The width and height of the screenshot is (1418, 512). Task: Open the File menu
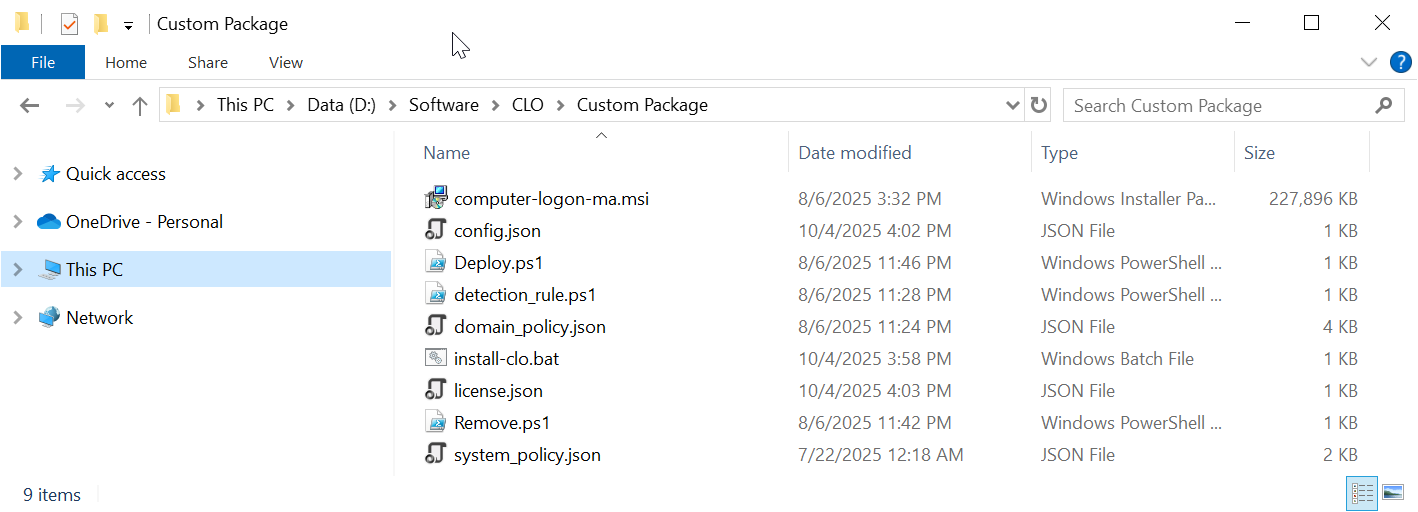pos(43,62)
